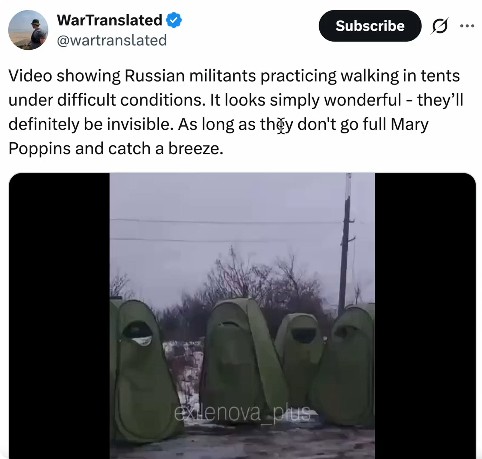
Task: Play the embedded tent video
Action: click(x=242, y=316)
